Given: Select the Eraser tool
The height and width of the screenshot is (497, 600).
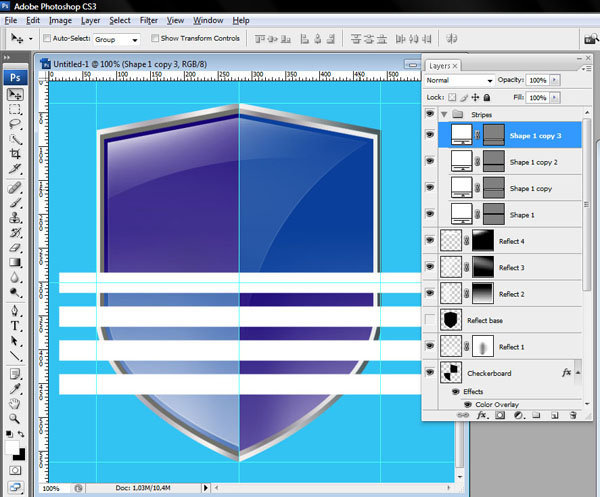Looking at the screenshot, I should (x=15, y=248).
